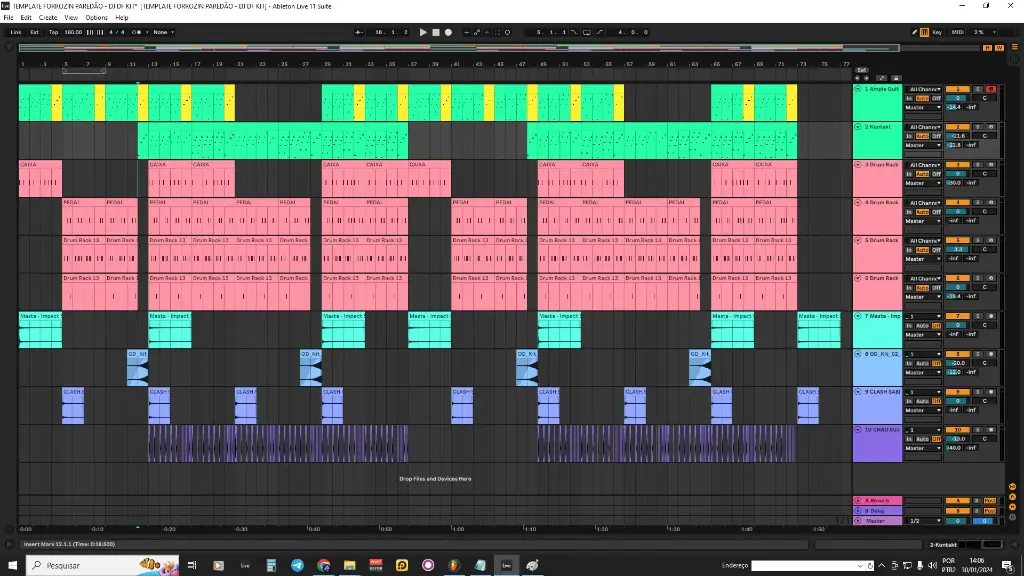
Task: Open the Windows Start menu
Action: coord(12,565)
